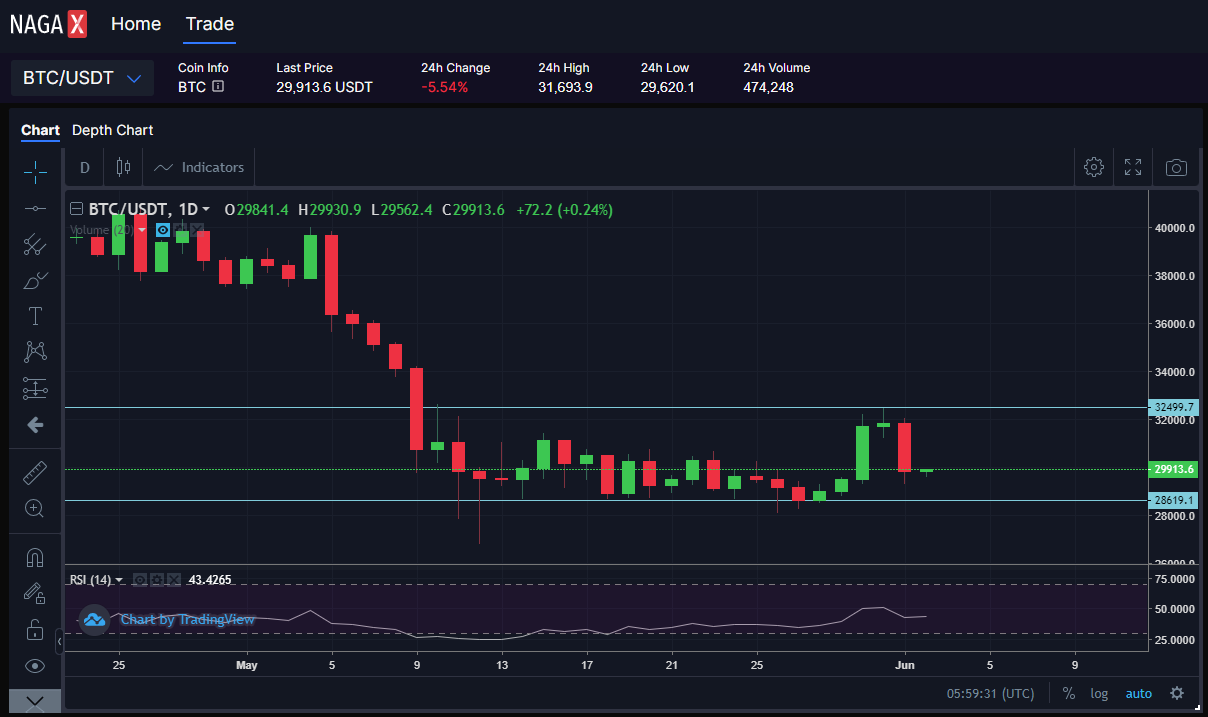Switch to the Depth Chart tab
The width and height of the screenshot is (1208, 717).
click(113, 130)
